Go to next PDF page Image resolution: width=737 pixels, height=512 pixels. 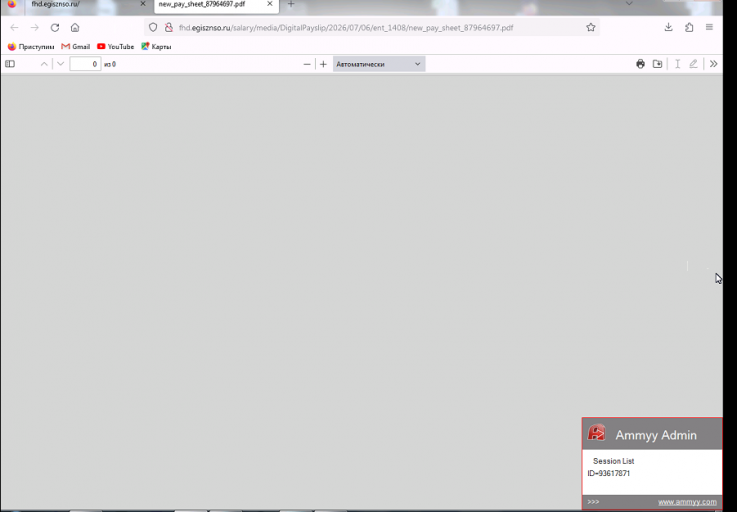click(x=60, y=64)
